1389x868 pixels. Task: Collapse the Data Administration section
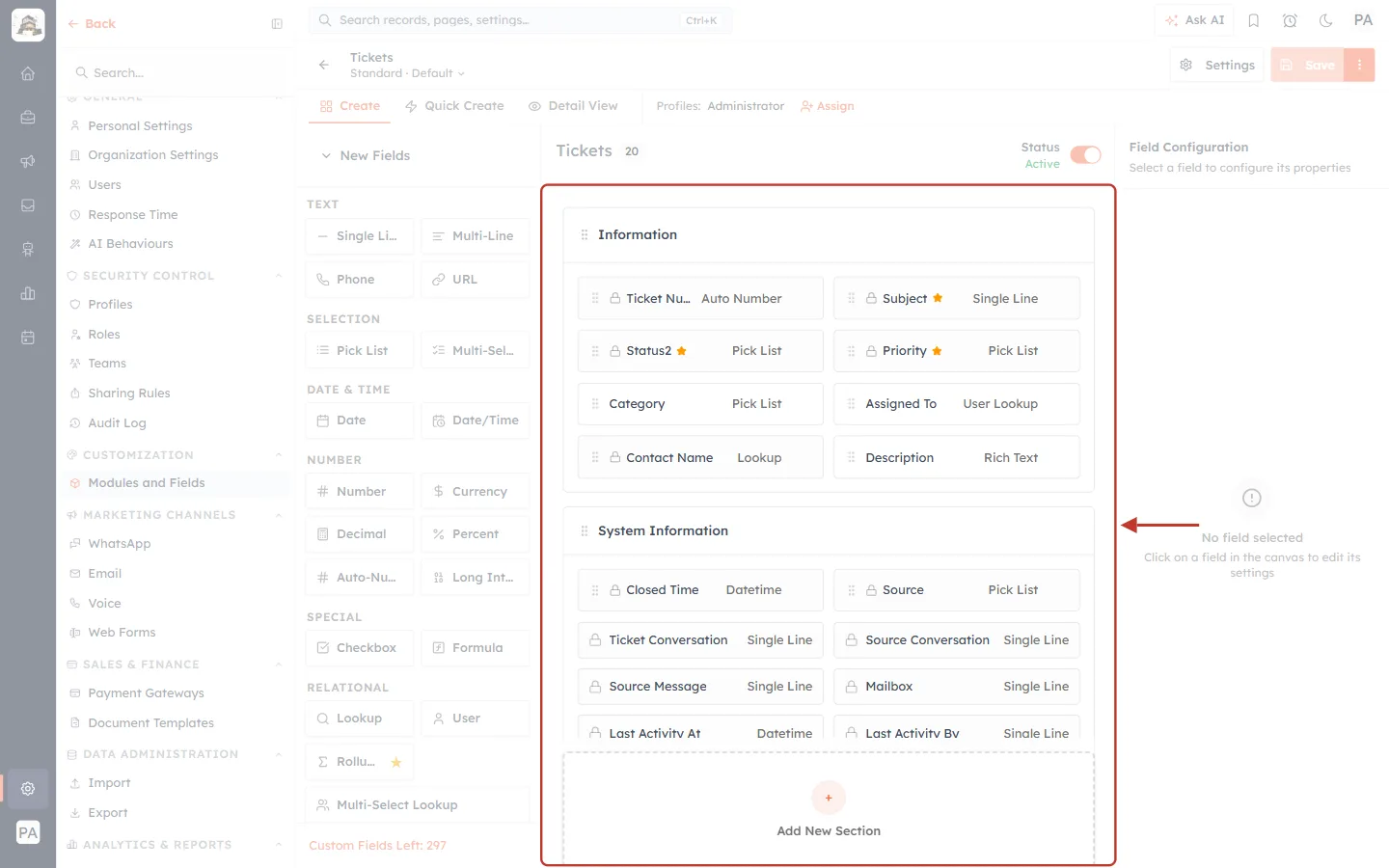pyautogui.click(x=279, y=754)
